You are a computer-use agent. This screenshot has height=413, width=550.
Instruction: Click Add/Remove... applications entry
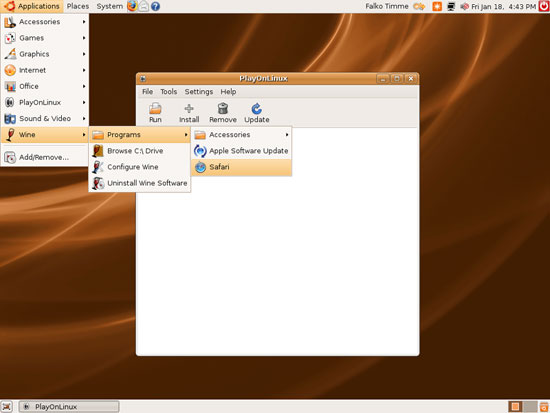[45, 157]
